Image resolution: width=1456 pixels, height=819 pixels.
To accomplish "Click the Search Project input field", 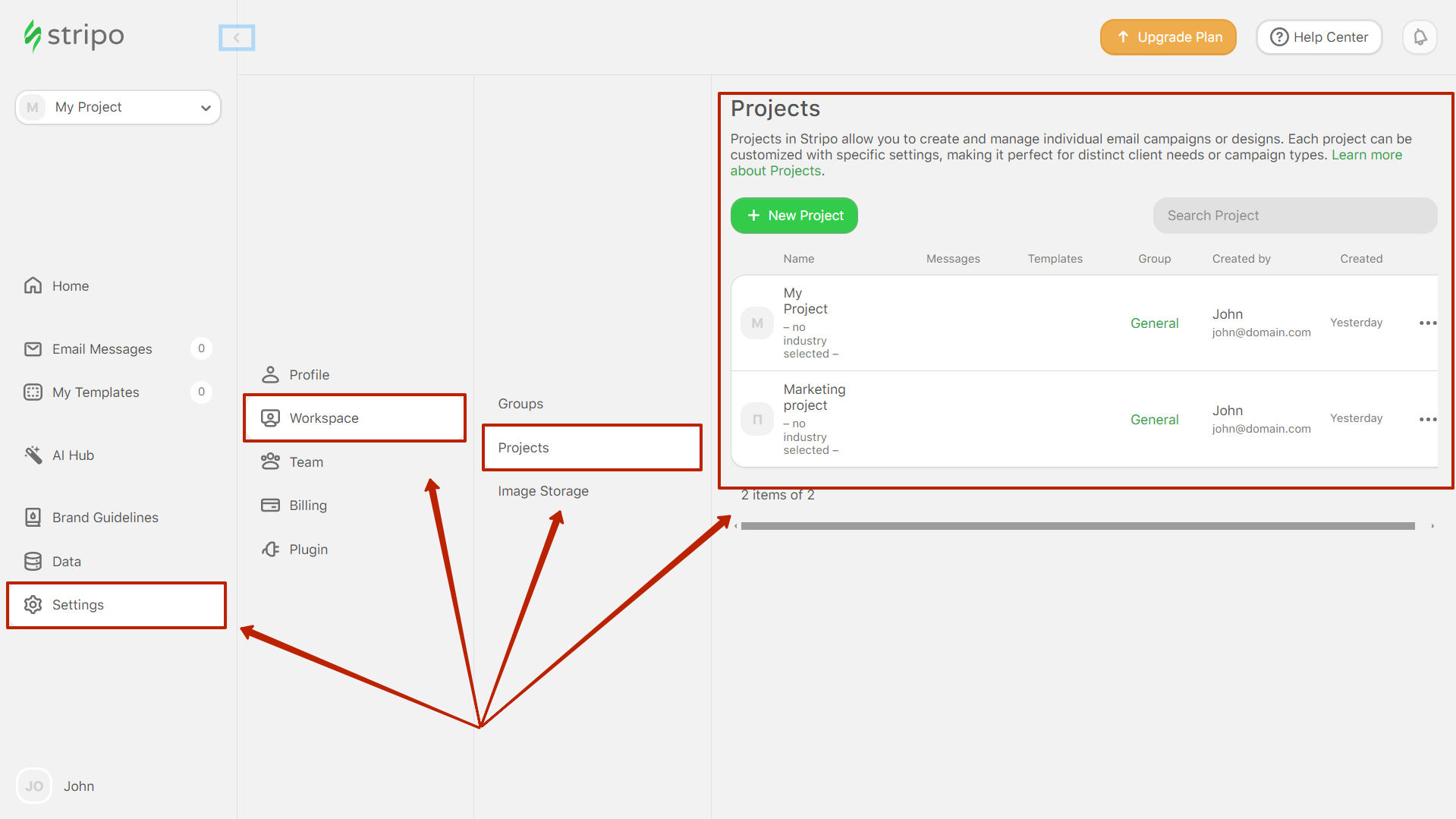I will point(1294,216).
